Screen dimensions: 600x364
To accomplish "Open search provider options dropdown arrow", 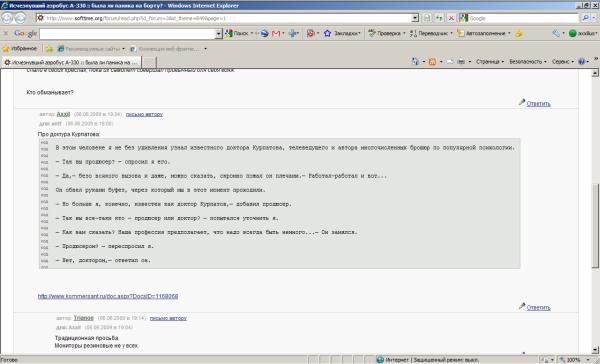I will [x=594, y=18].
